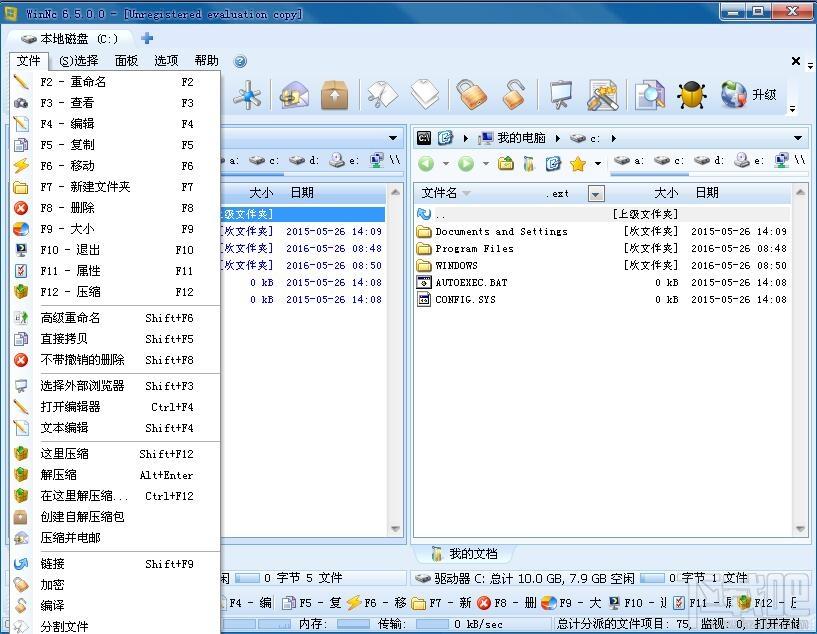Image resolution: width=817 pixels, height=634 pixels.
Task: Select the WINDOWS folder
Action: [603, 265]
